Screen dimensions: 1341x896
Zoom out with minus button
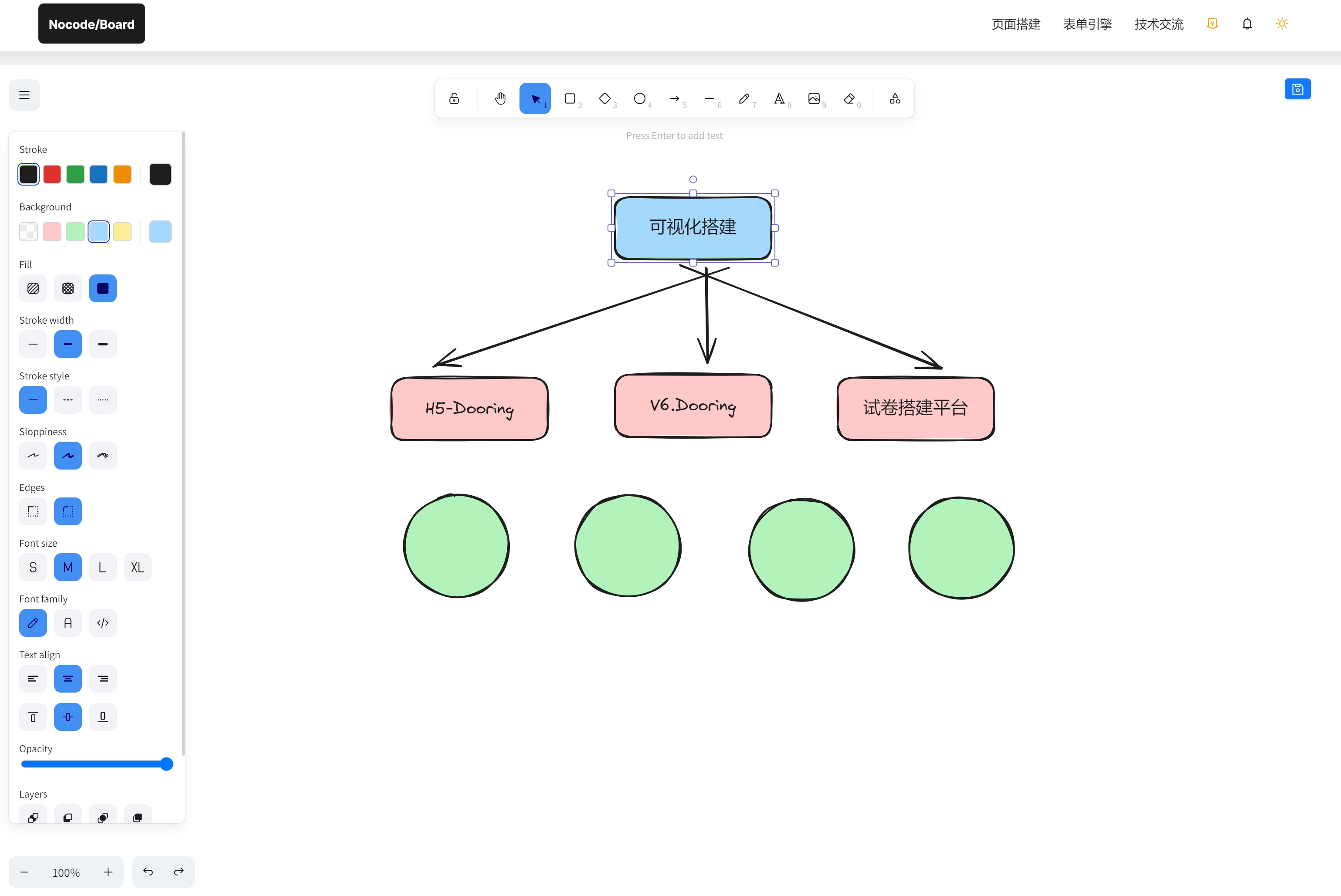click(x=24, y=872)
